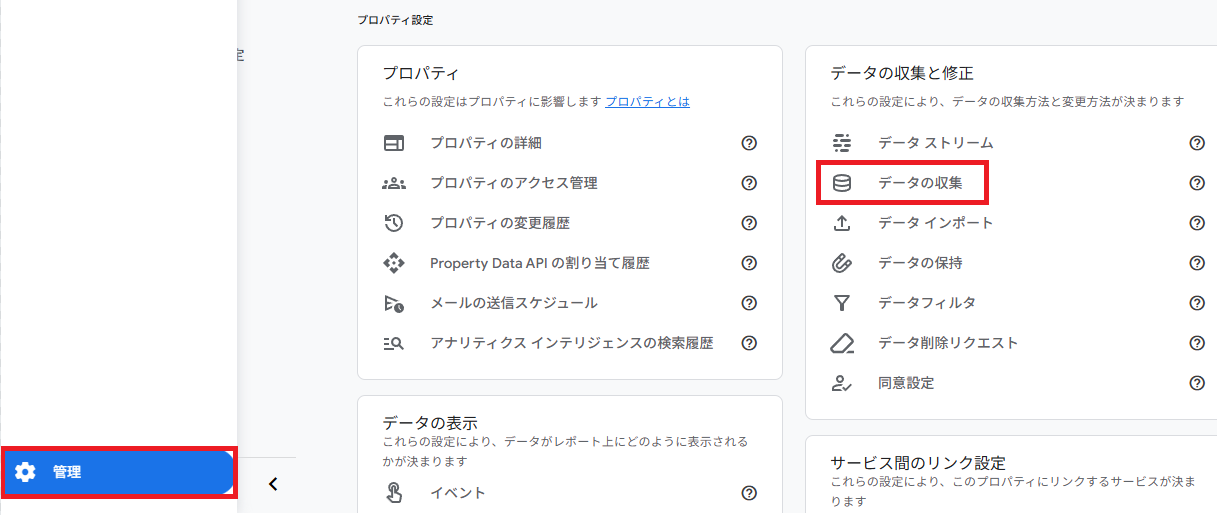Open Property Data API の割り当て履歴
The width and height of the screenshot is (1217, 515).
540,263
